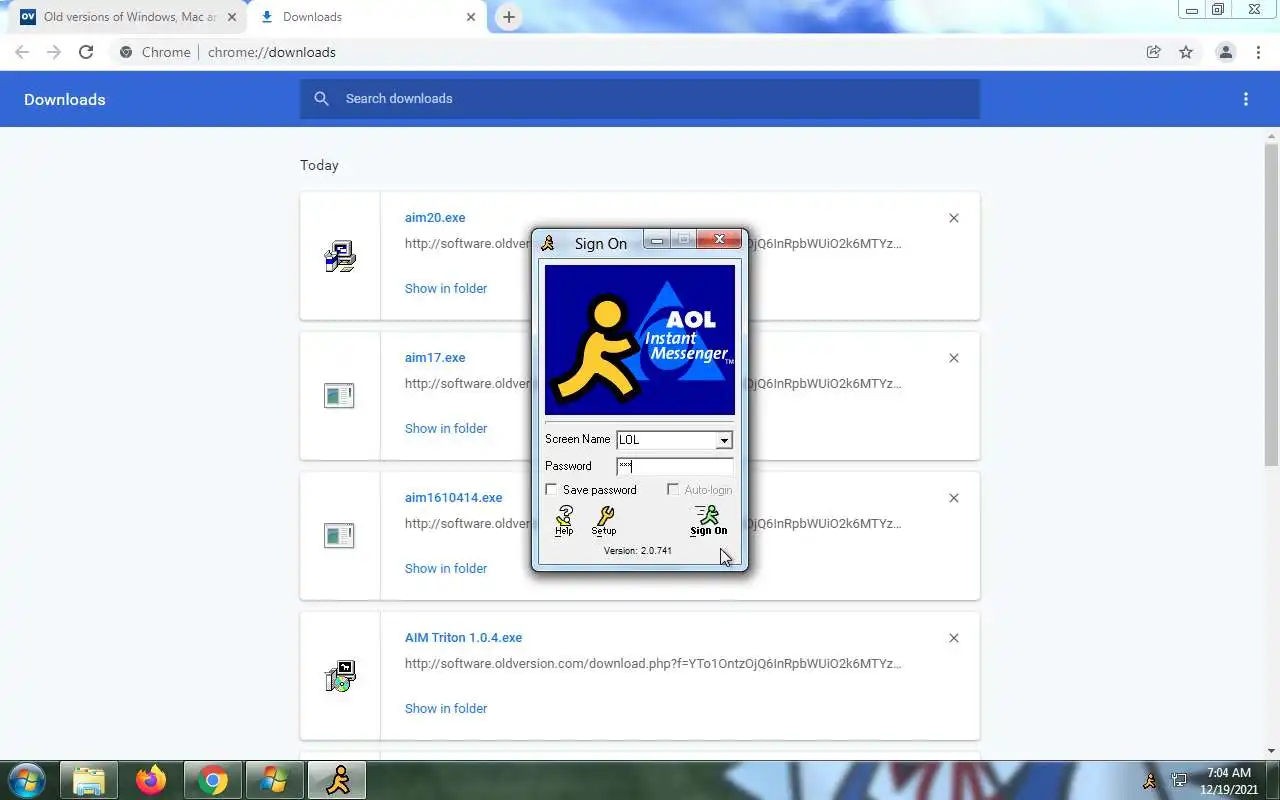
Task: Open Setup wrench icon in AIM window
Action: click(x=604, y=520)
